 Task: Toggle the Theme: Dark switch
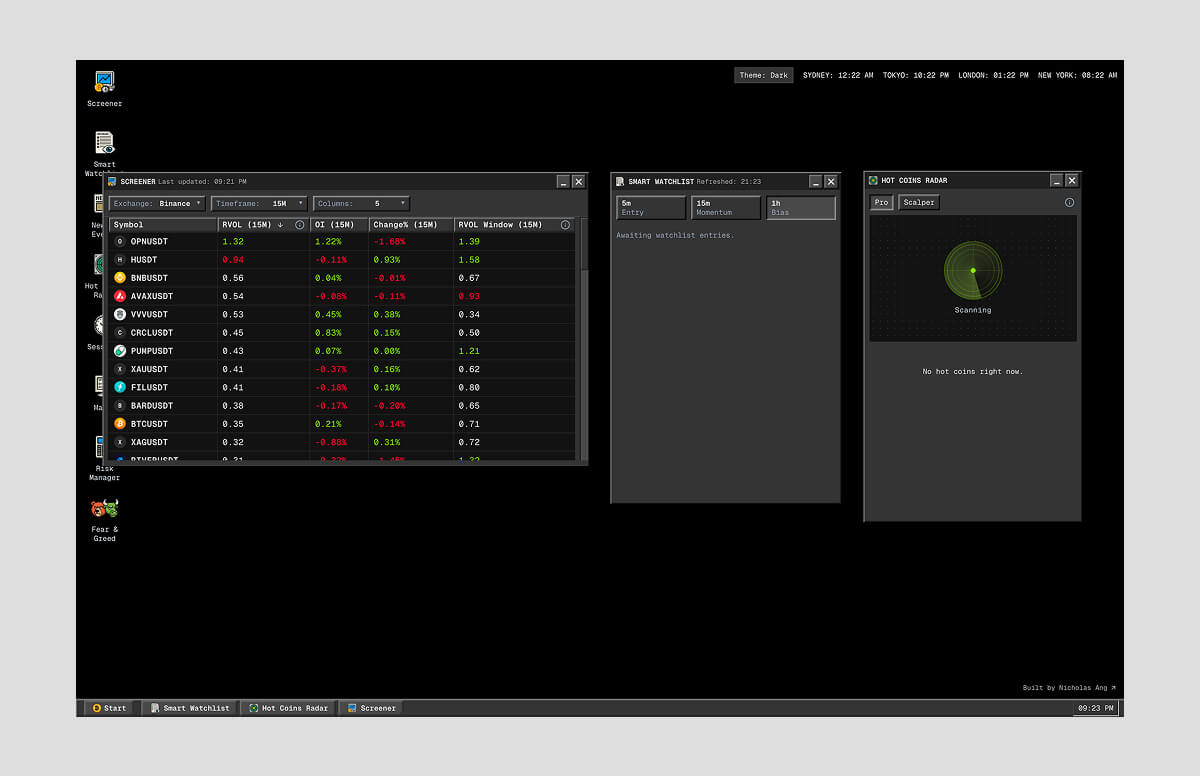tap(764, 75)
